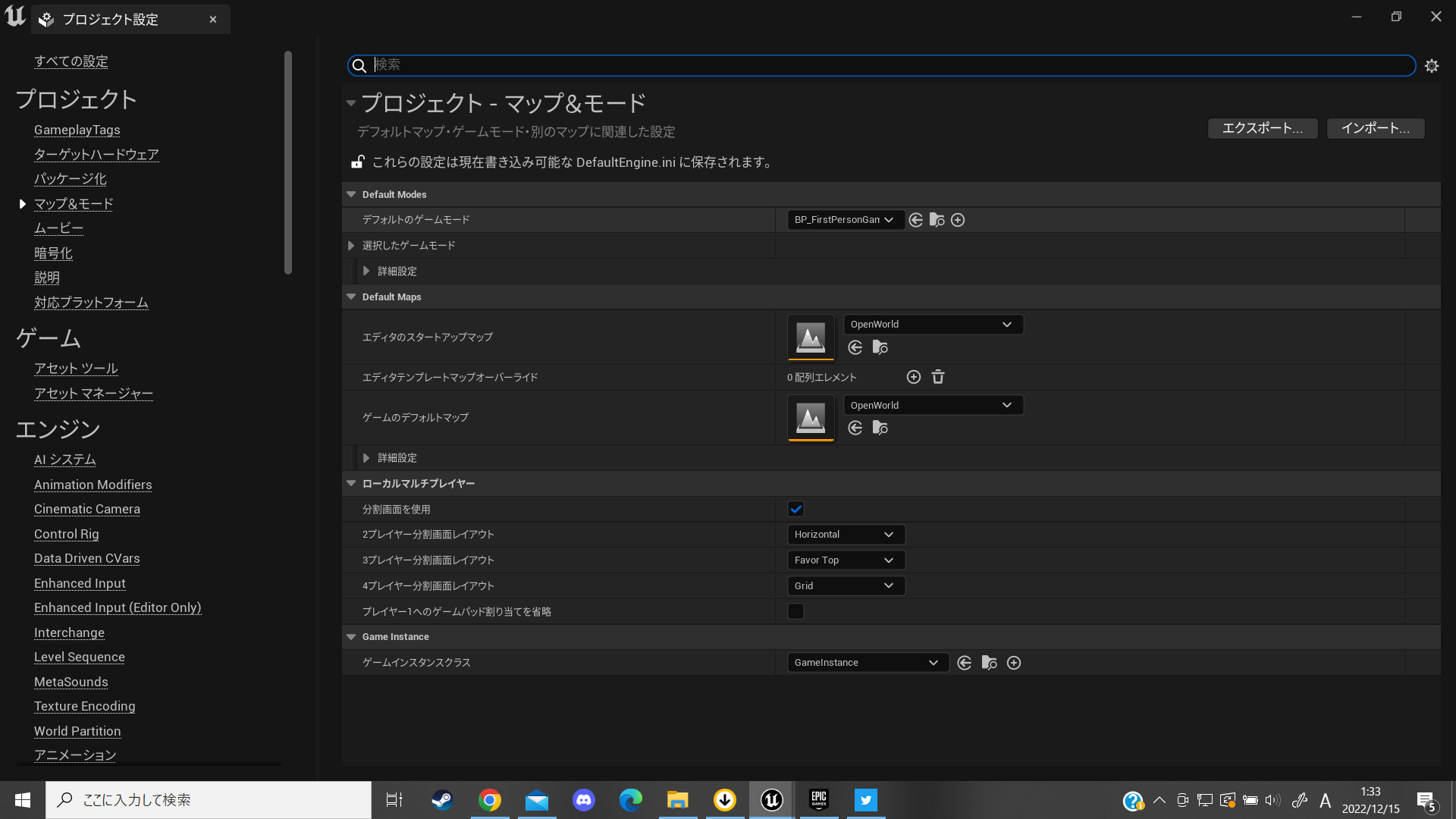
Task: Use selected asset for editor startup map
Action: coord(855,347)
